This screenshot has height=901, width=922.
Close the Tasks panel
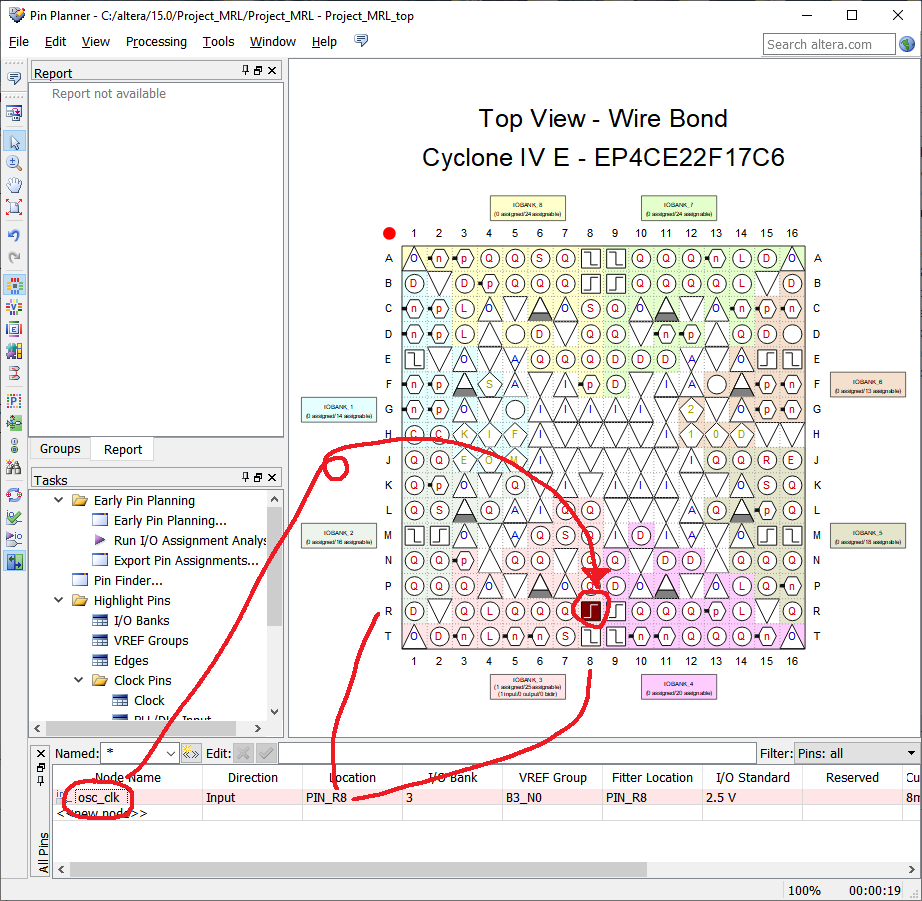[x=272, y=478]
